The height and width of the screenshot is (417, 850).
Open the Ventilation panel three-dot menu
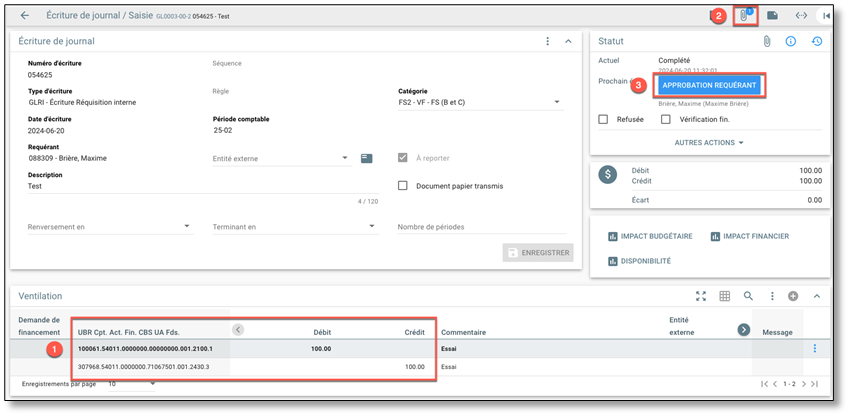point(771,296)
